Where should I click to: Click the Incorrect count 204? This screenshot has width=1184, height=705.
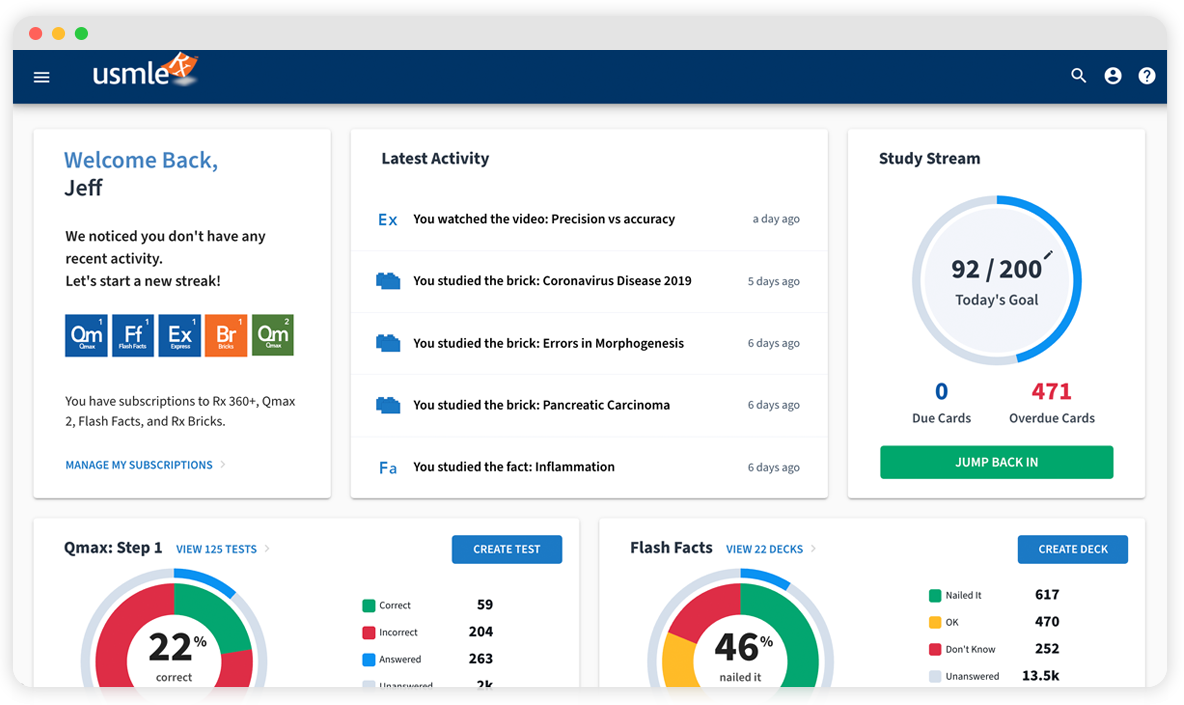tap(481, 632)
